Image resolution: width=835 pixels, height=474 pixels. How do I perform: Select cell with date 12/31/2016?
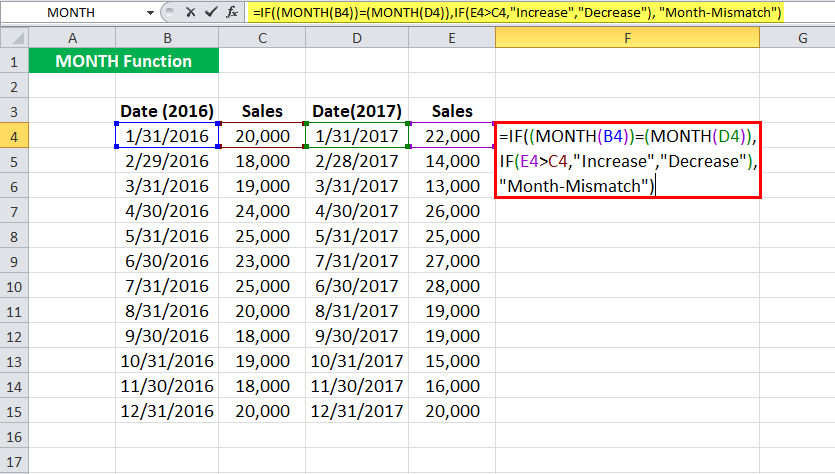click(x=167, y=411)
